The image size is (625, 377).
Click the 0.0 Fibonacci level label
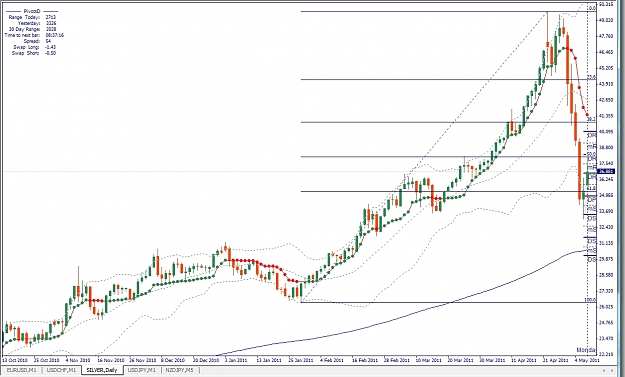(x=592, y=8)
